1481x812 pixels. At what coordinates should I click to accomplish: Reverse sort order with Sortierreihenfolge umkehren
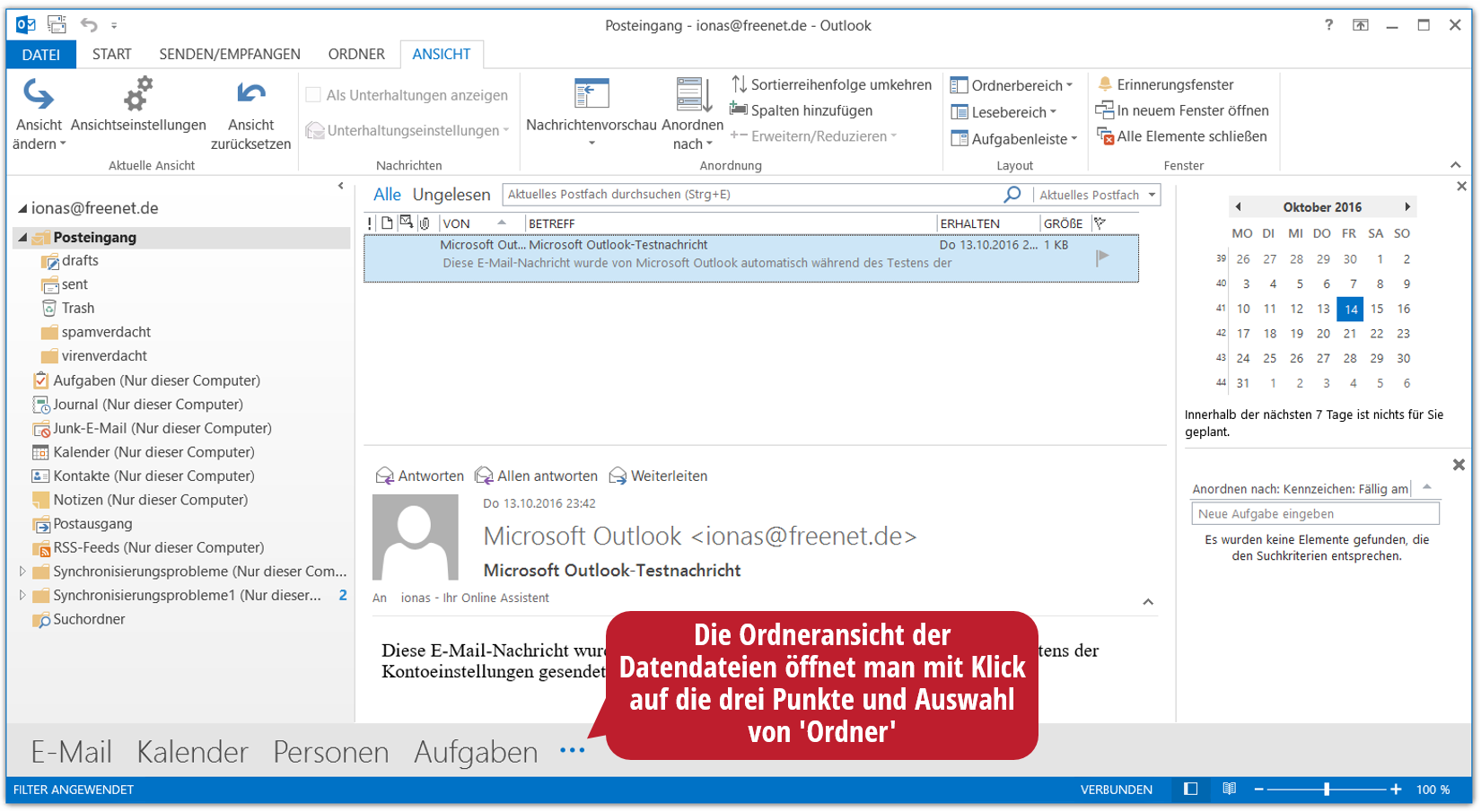point(831,84)
